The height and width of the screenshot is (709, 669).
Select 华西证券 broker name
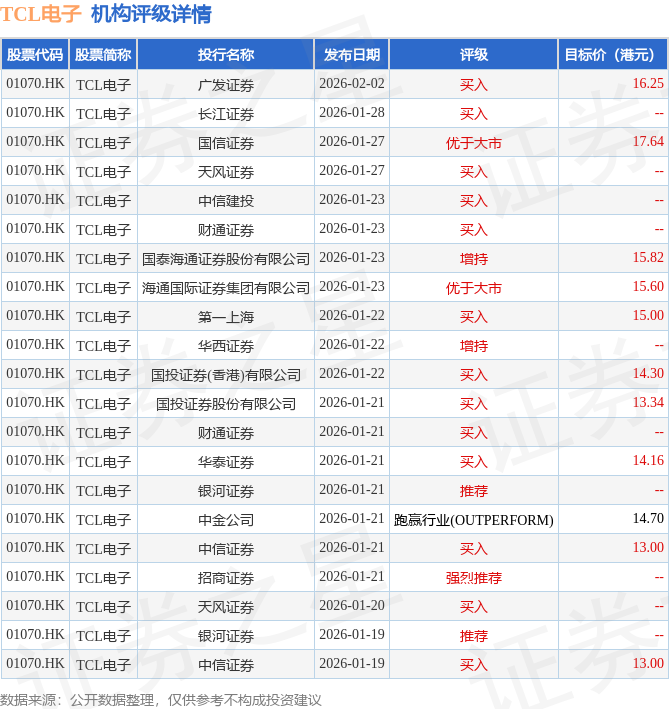(x=226, y=346)
